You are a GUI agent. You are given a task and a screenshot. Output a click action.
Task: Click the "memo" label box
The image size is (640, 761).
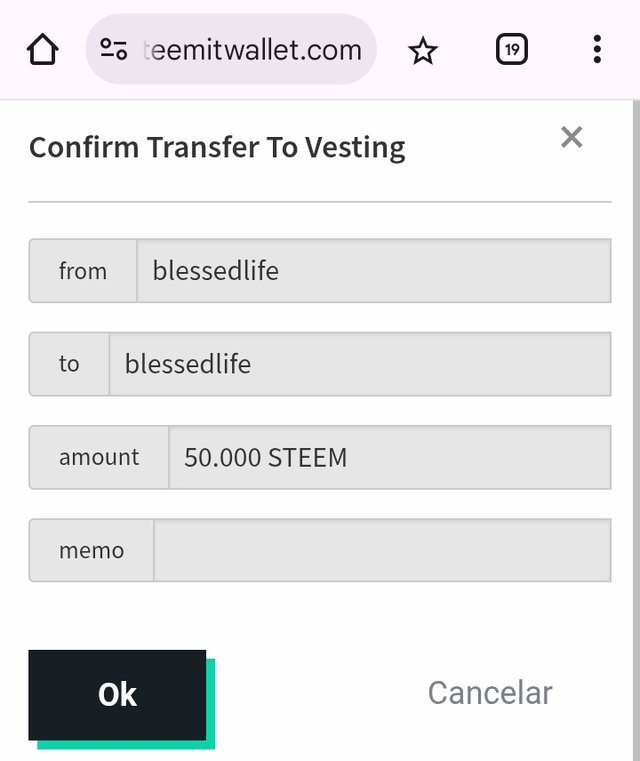(x=91, y=550)
